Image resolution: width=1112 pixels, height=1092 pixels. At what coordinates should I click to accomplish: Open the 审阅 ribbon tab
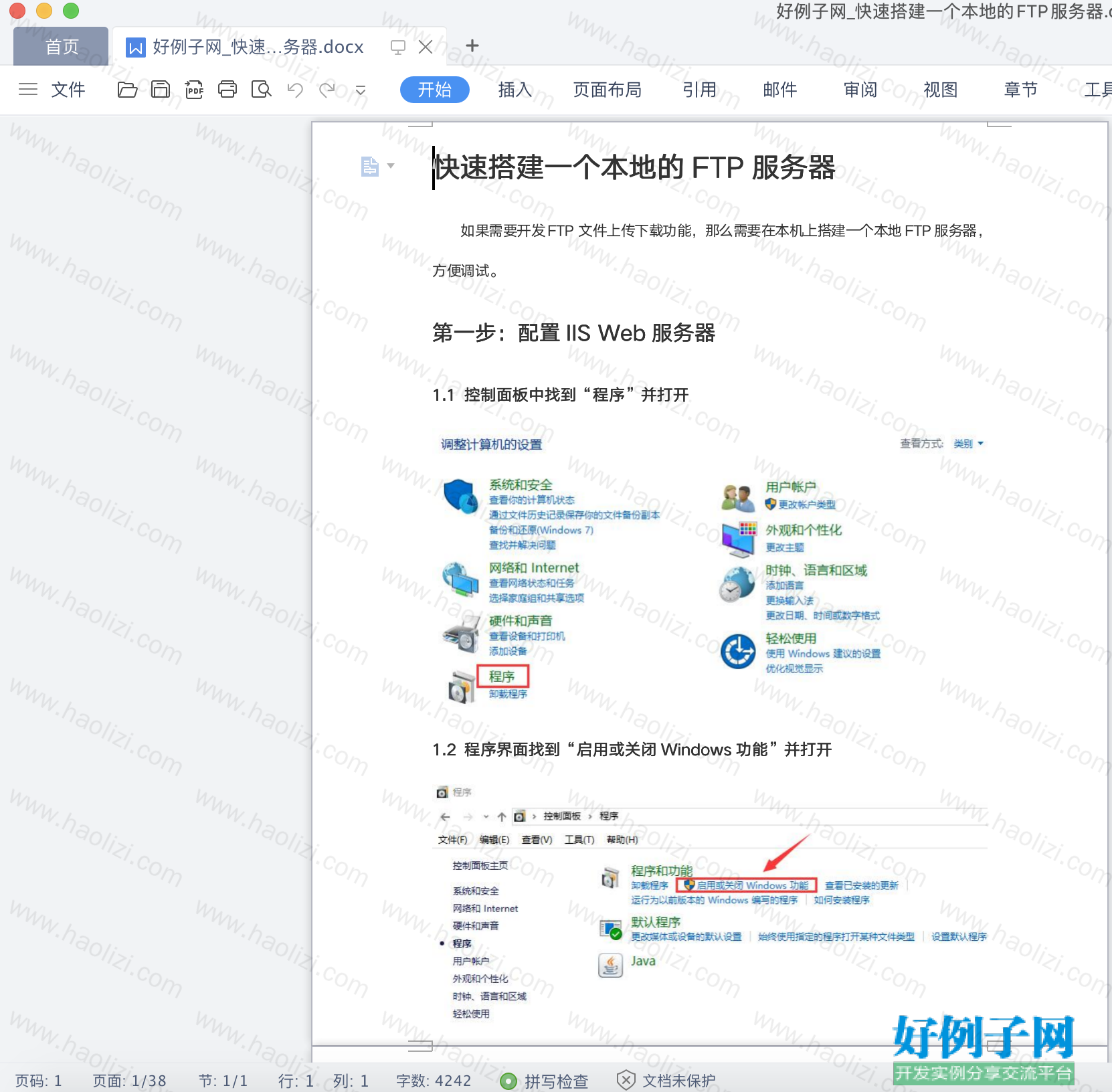pos(860,90)
